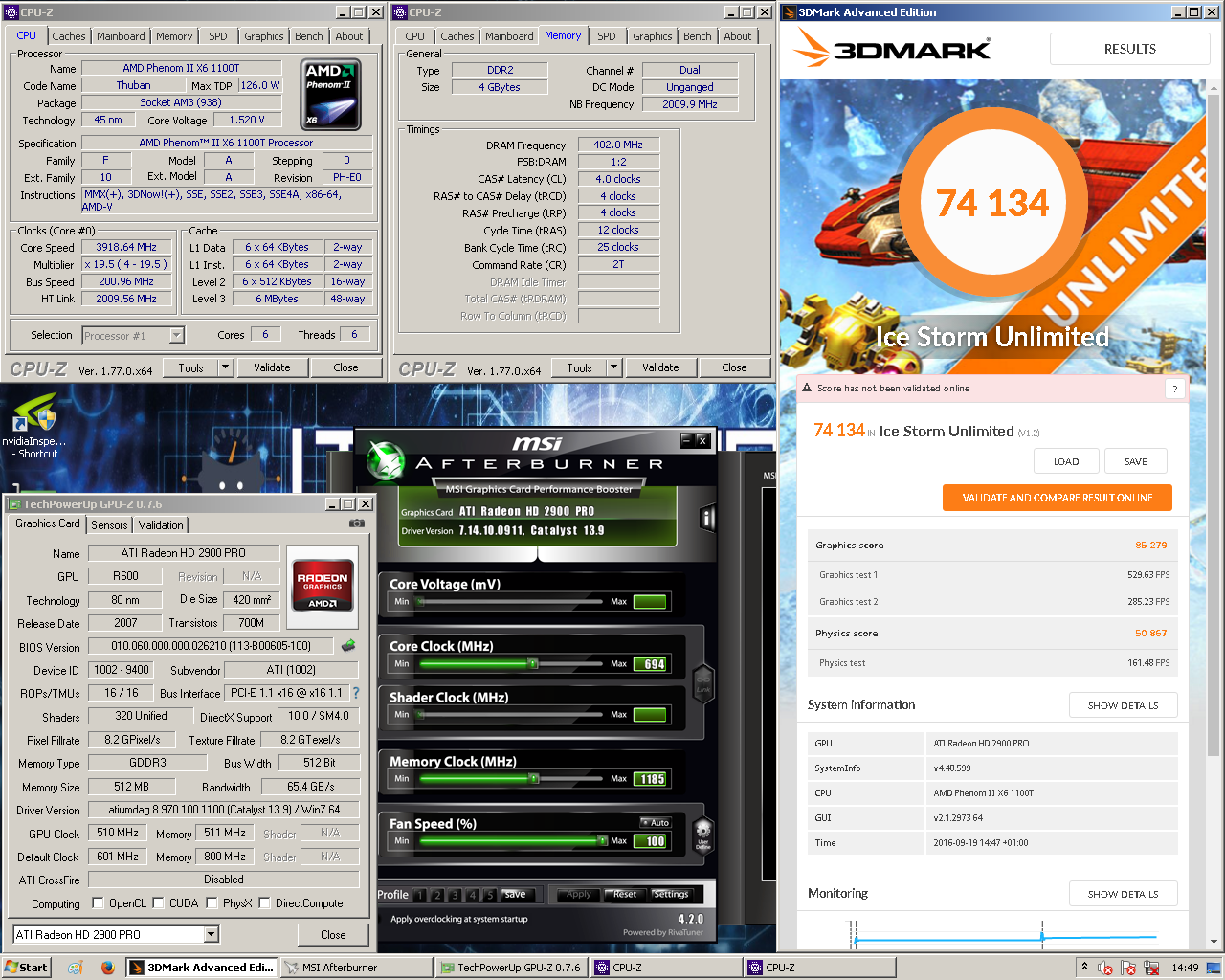Click the BIOS save chip icon in GPU-Z
The width and height of the screenshot is (1225, 980).
[x=348, y=646]
